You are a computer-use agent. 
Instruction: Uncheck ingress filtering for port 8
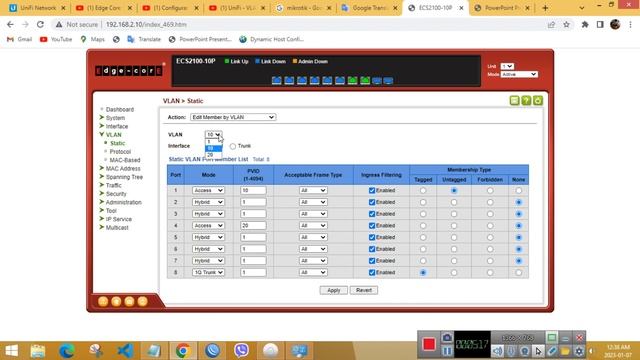372,272
